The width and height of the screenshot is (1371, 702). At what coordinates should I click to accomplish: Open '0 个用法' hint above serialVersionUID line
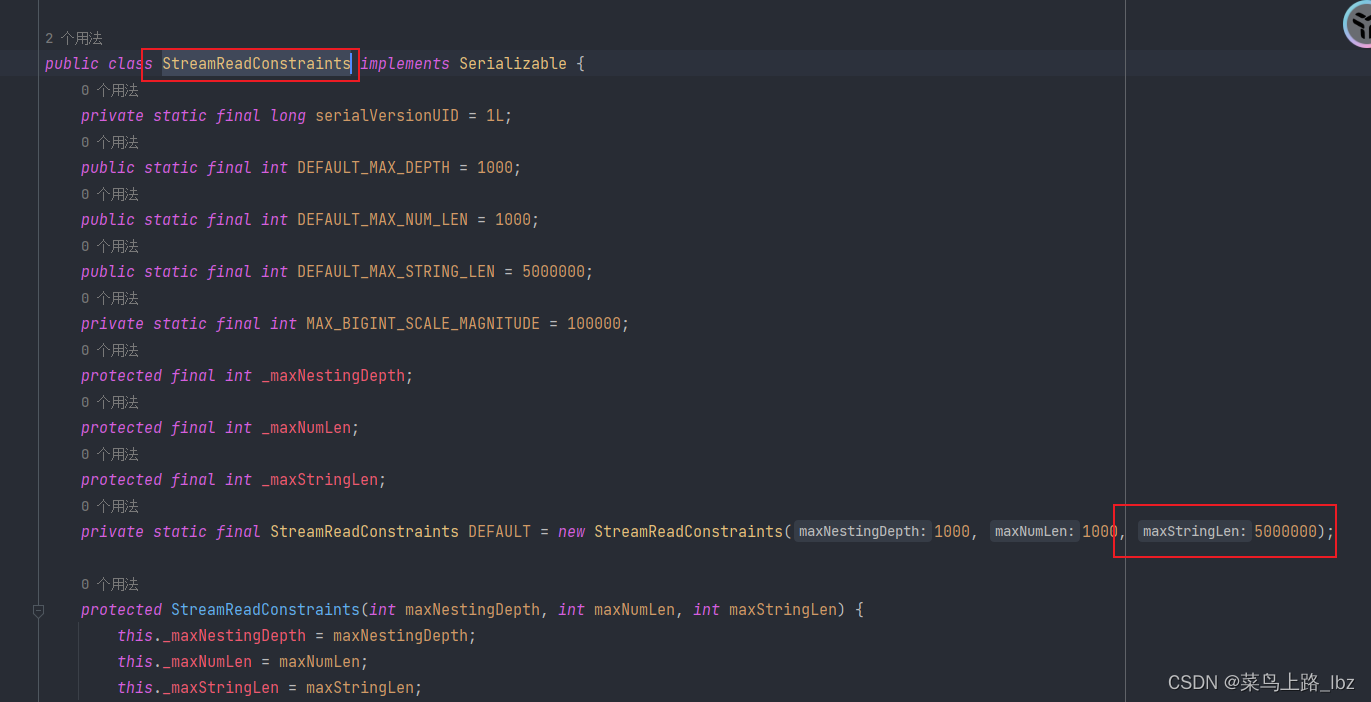[110, 90]
